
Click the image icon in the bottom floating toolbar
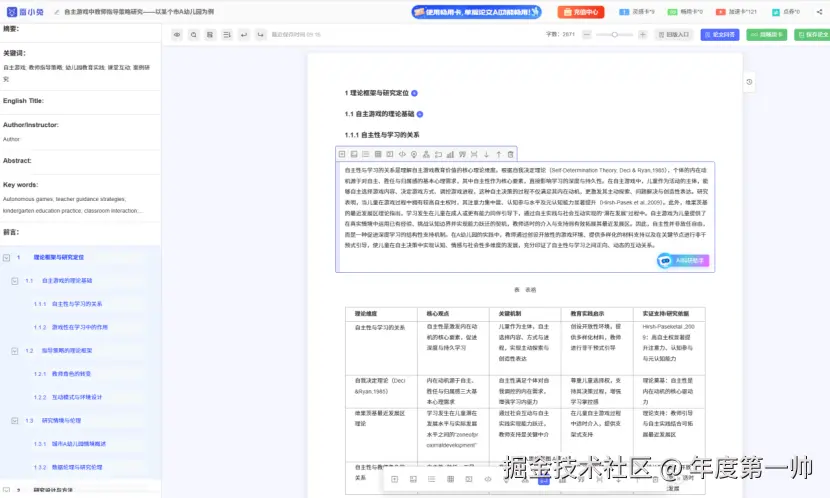(413, 479)
